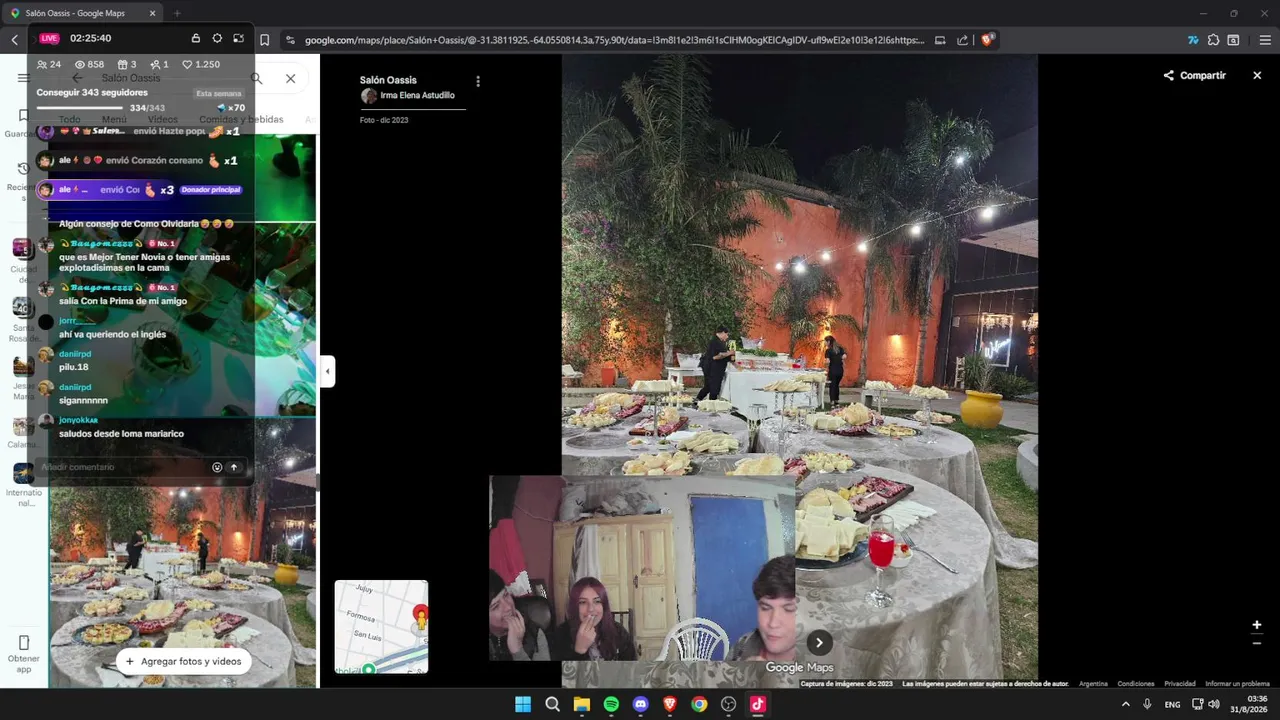Collapse the side panel arrow

click(x=327, y=371)
